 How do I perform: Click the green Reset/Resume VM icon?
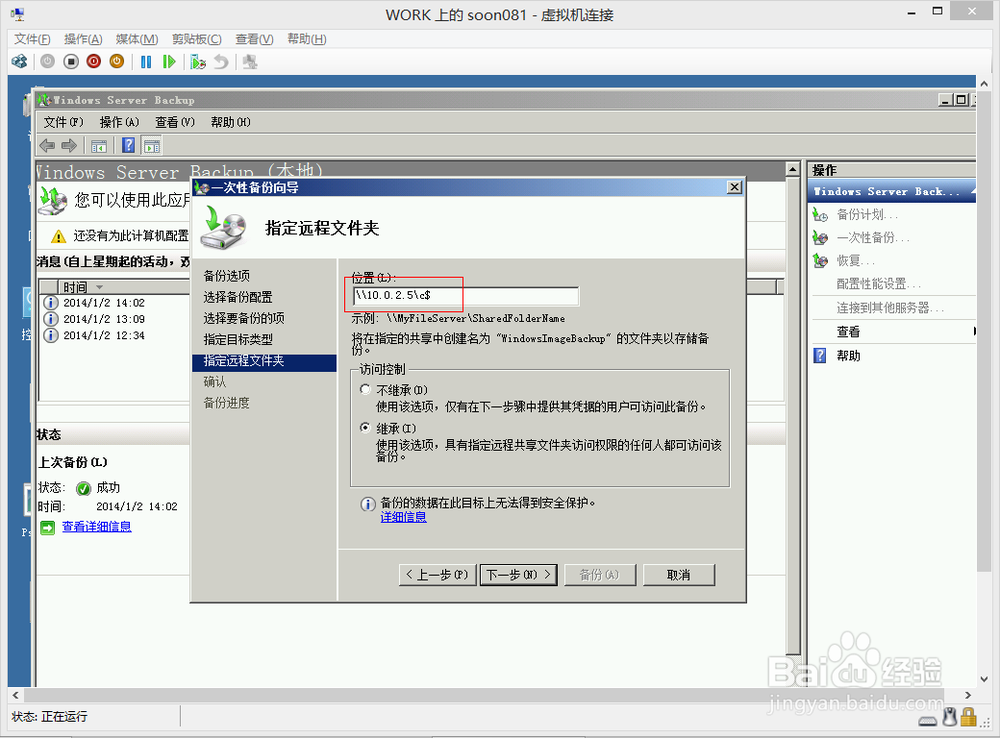point(169,62)
